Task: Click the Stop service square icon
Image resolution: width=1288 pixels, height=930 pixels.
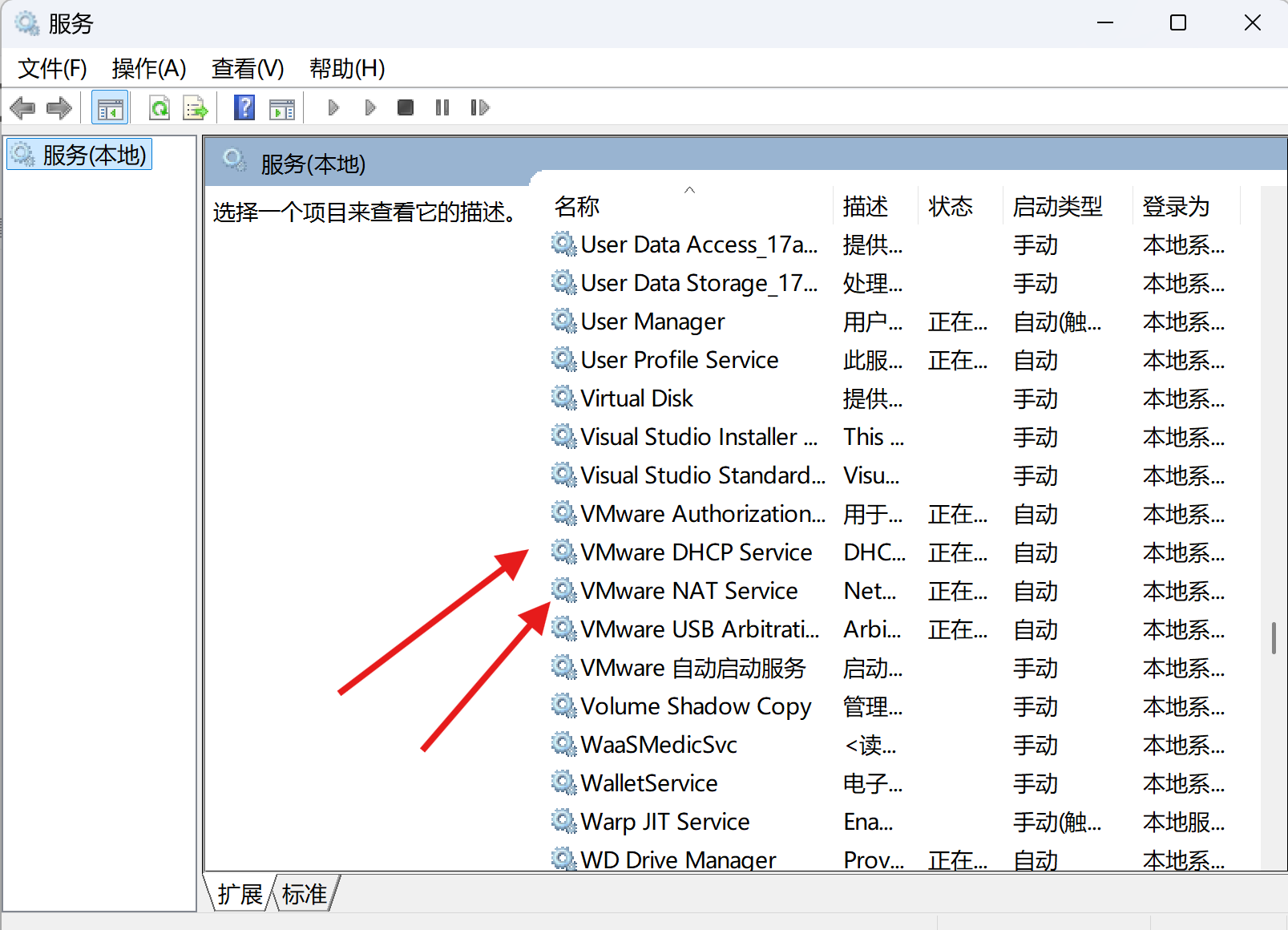Action: 406,107
